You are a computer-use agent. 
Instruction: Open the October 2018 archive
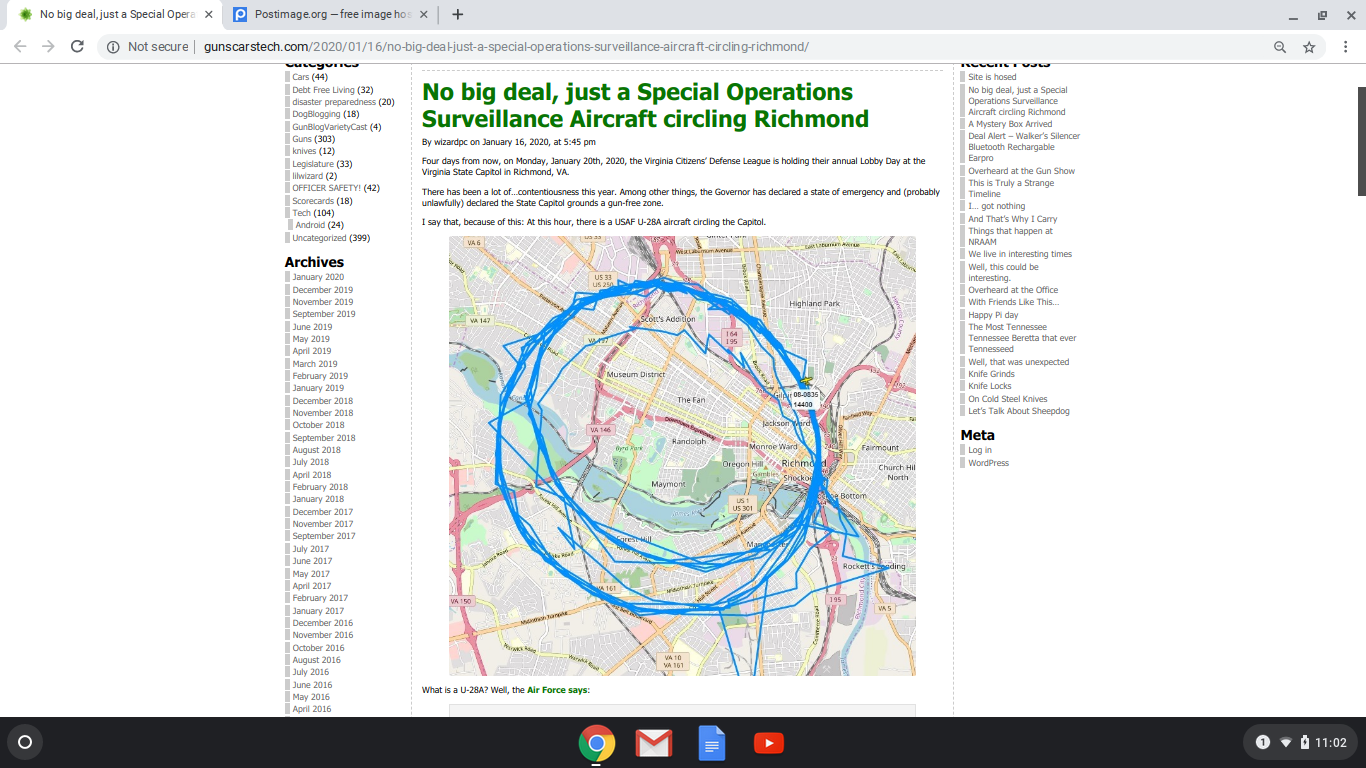point(318,425)
